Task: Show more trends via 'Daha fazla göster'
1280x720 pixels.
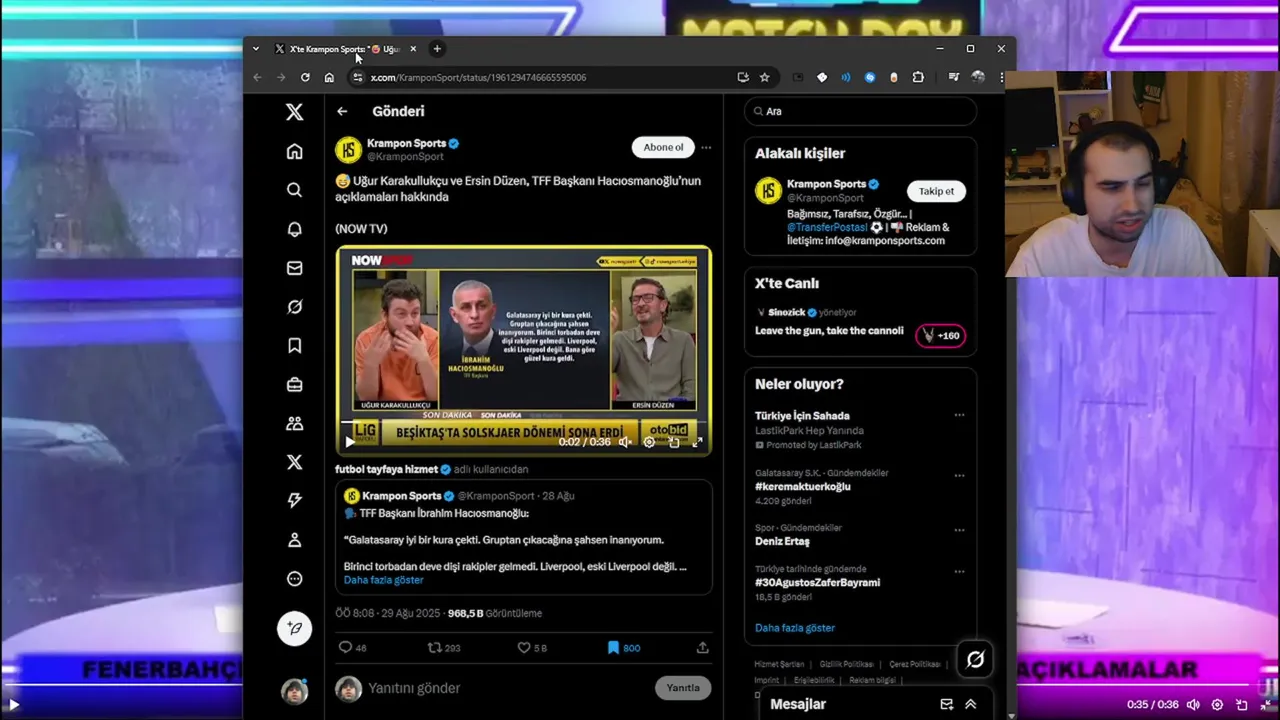Action: point(795,628)
